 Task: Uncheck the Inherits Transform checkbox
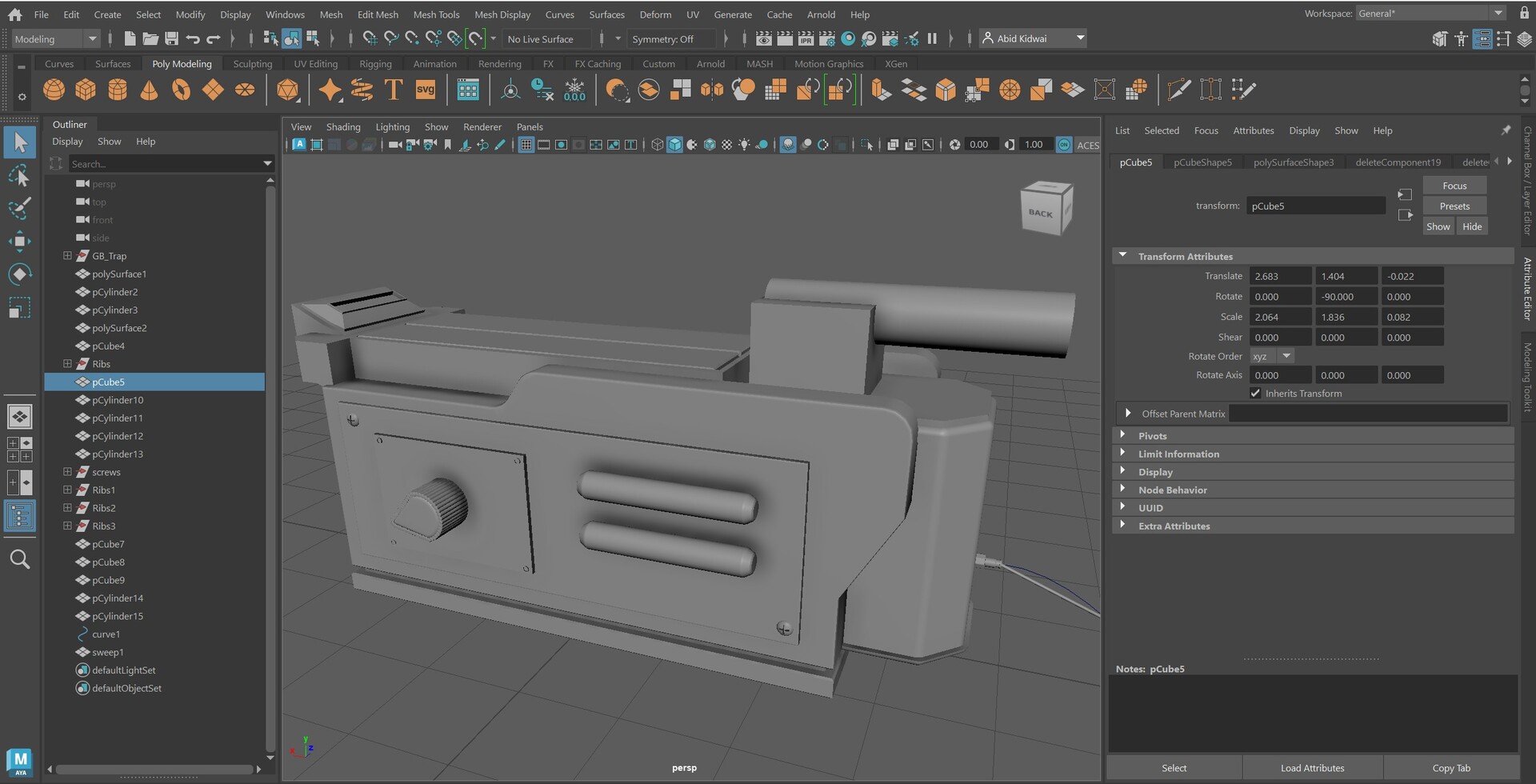(1255, 394)
